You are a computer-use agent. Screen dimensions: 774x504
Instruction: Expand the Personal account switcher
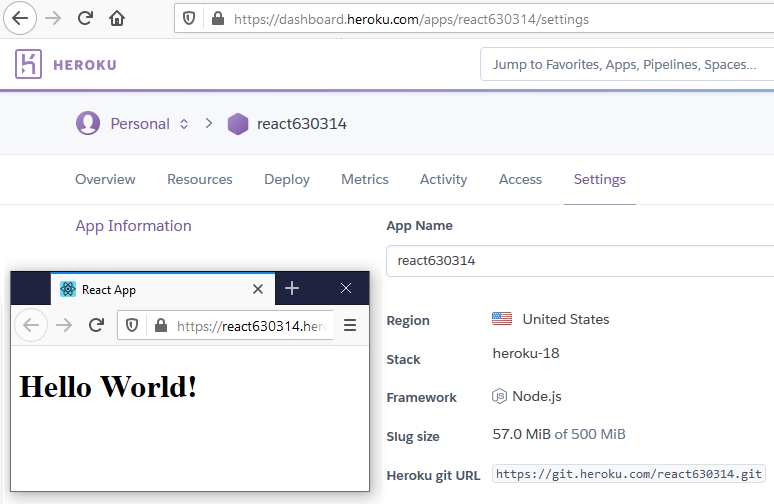click(x=183, y=124)
